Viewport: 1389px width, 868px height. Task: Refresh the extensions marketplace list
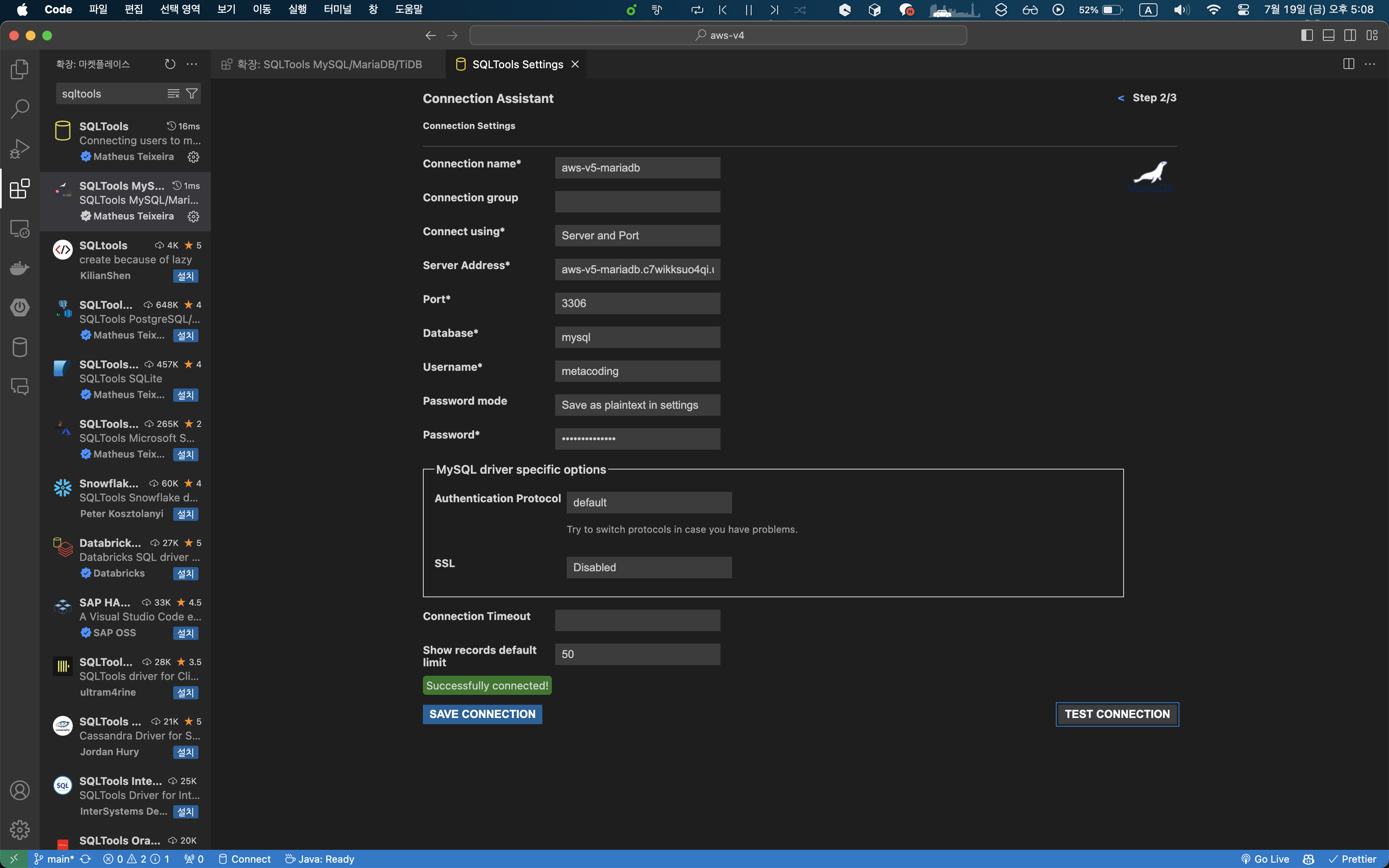click(170, 64)
